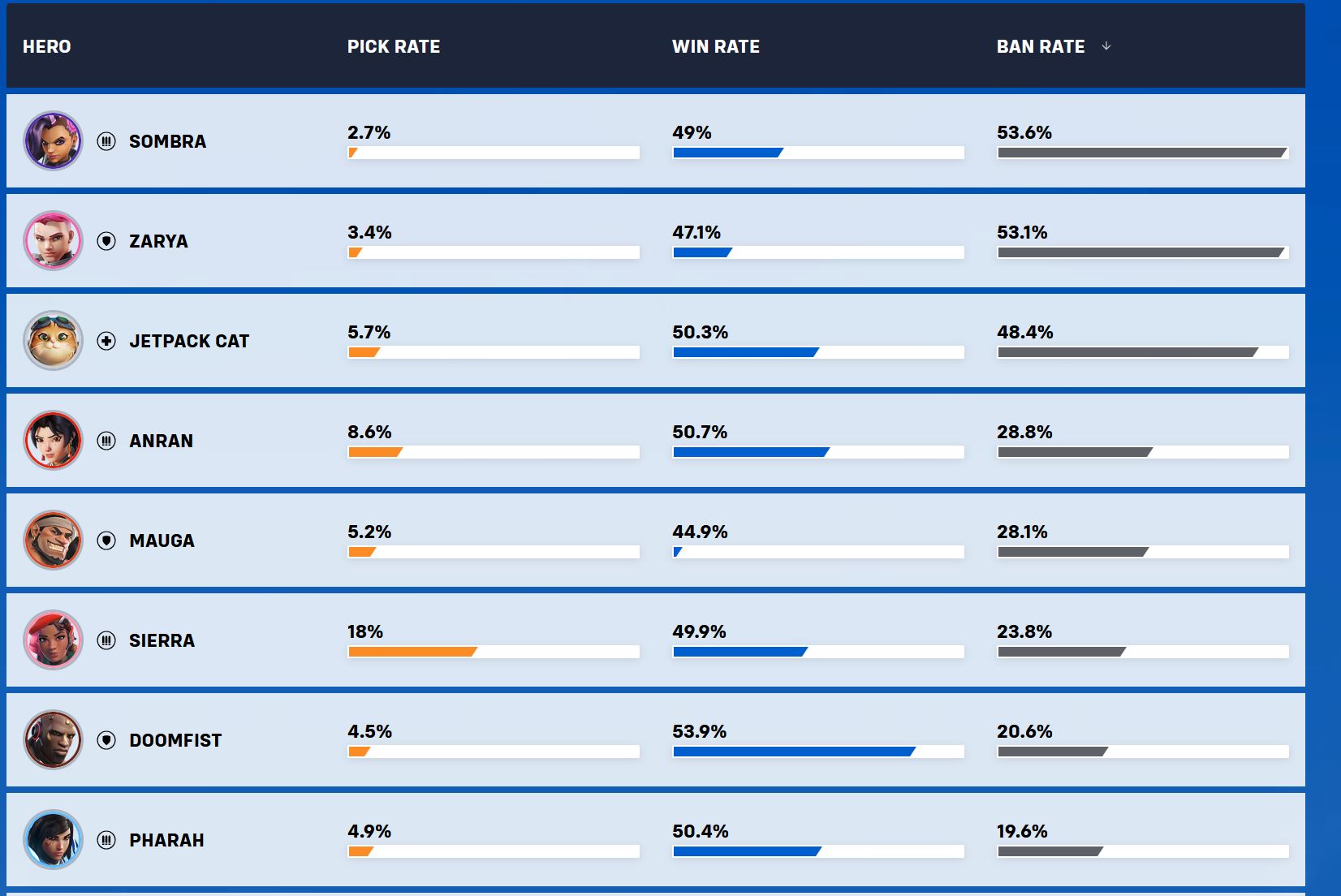Click Sierra's orange pick rate bar
The width and height of the screenshot is (1341, 896).
click(x=413, y=652)
